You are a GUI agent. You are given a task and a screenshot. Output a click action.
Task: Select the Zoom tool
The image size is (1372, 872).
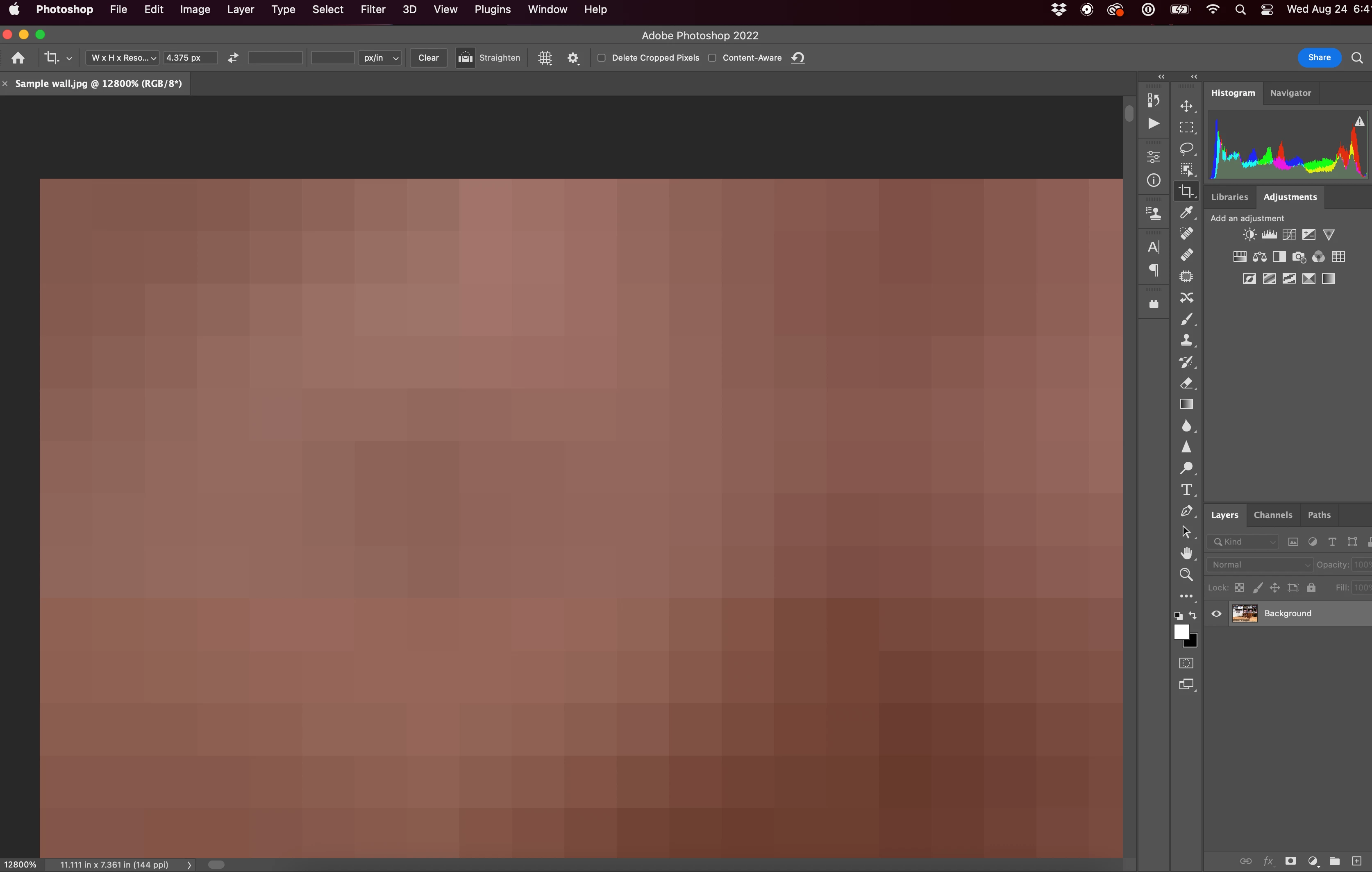pyautogui.click(x=1186, y=575)
